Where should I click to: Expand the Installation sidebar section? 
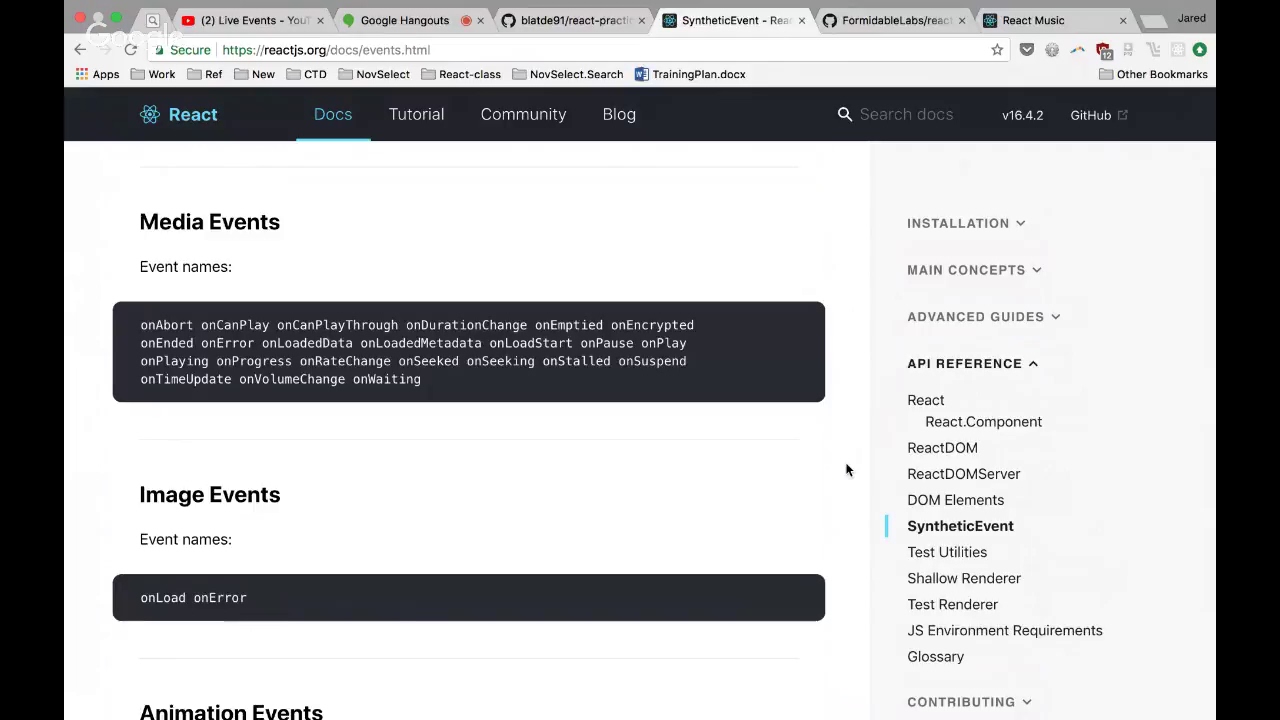coord(966,223)
